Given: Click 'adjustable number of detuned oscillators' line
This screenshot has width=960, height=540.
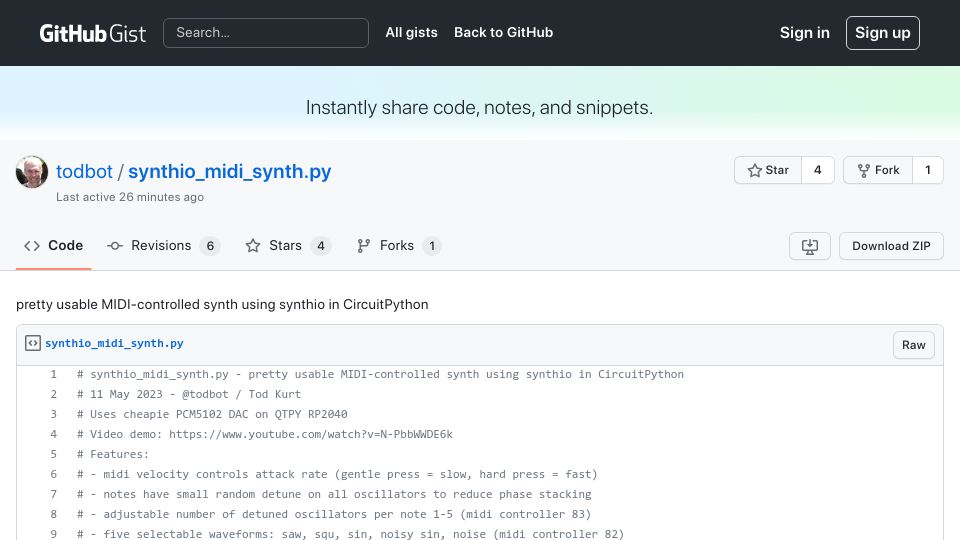Looking at the screenshot, I should (x=334, y=514).
